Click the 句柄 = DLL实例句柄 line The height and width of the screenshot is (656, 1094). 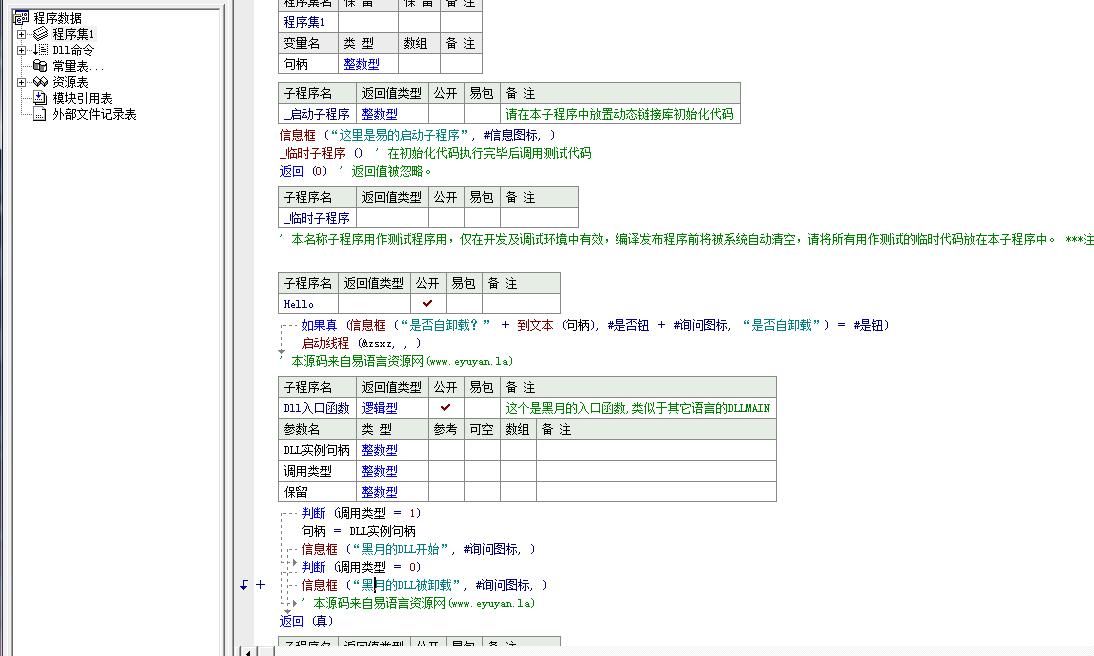[359, 531]
